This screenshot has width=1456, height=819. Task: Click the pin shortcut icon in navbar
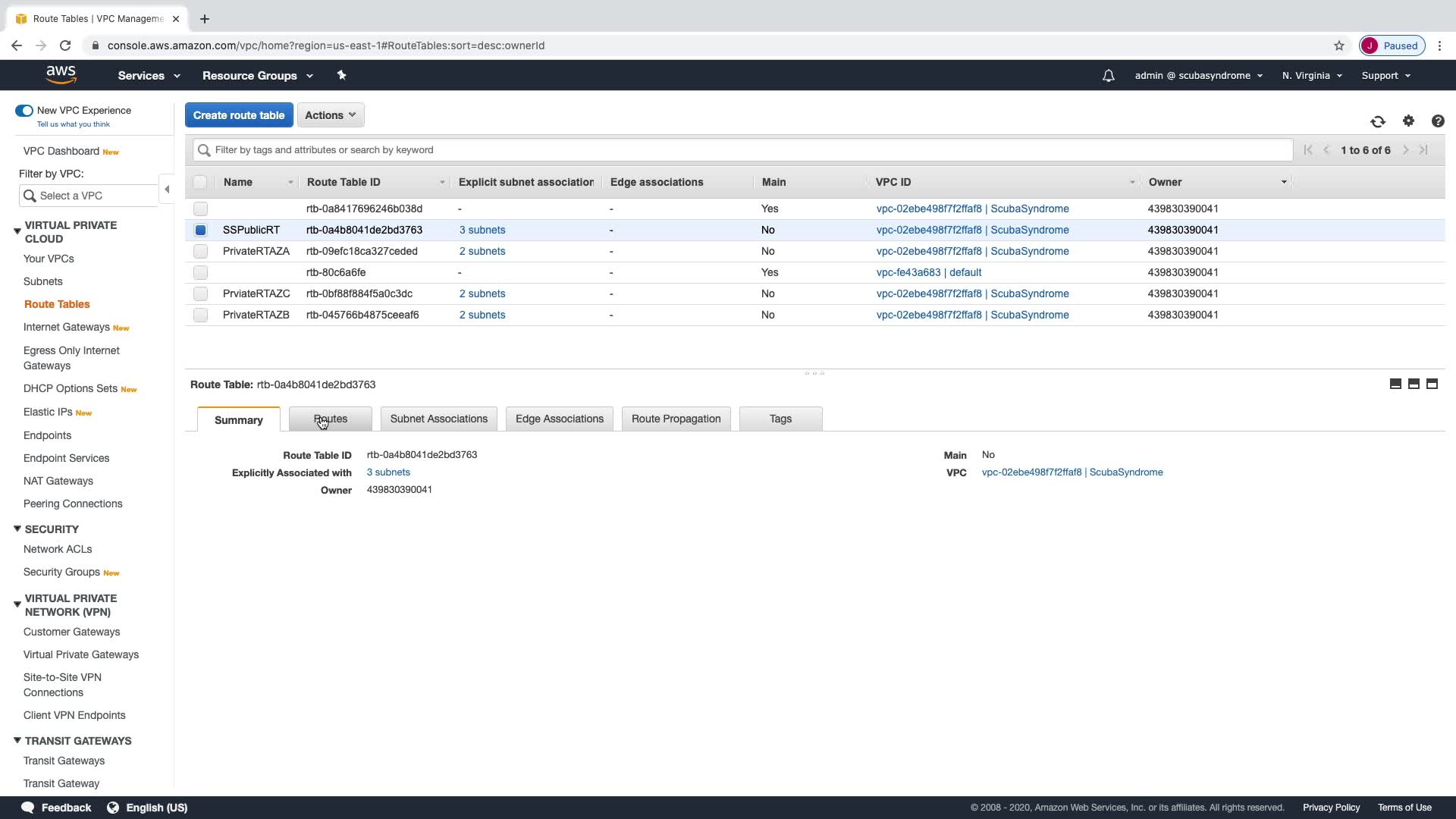[341, 75]
